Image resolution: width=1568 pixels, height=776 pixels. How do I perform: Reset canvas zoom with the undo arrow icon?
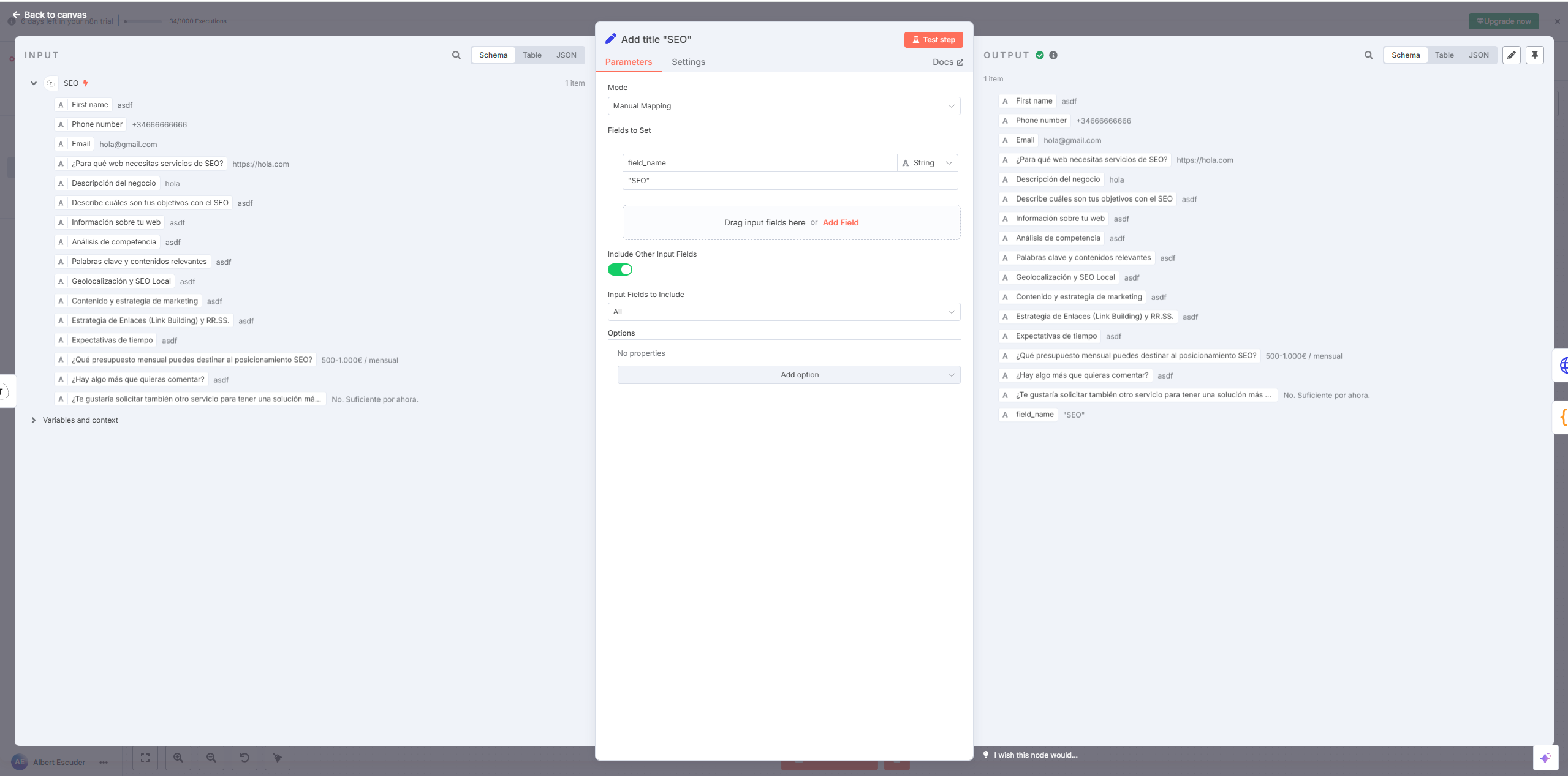(x=244, y=758)
